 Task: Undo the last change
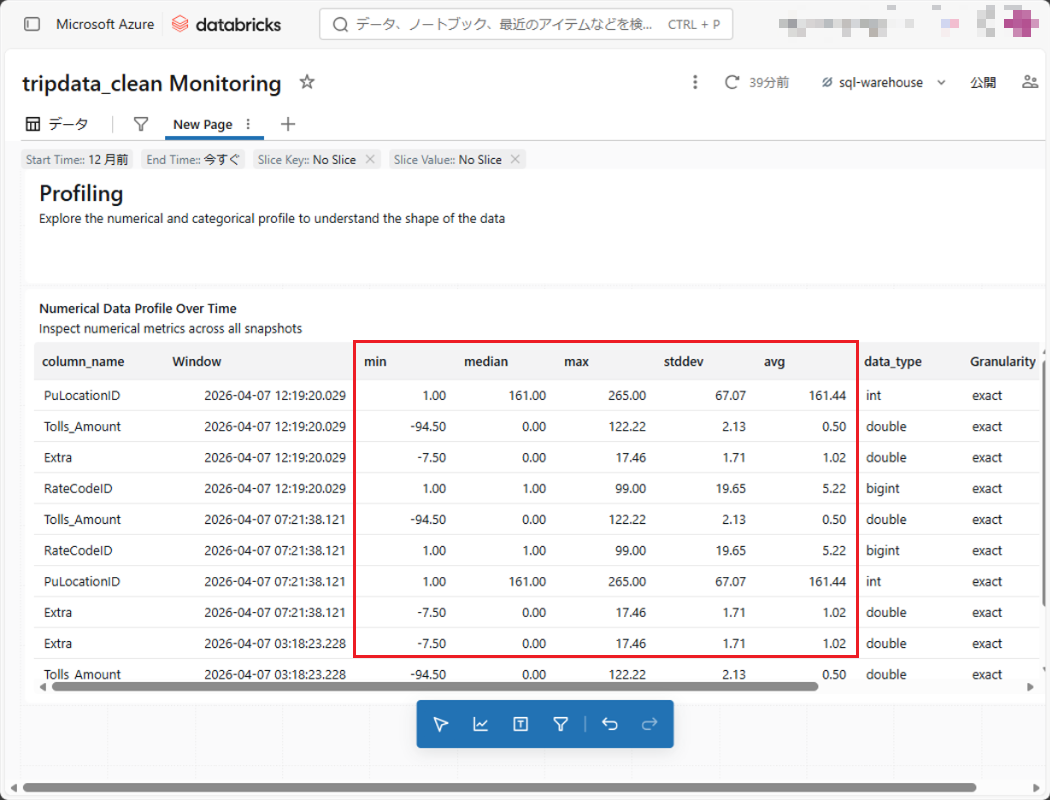[610, 724]
